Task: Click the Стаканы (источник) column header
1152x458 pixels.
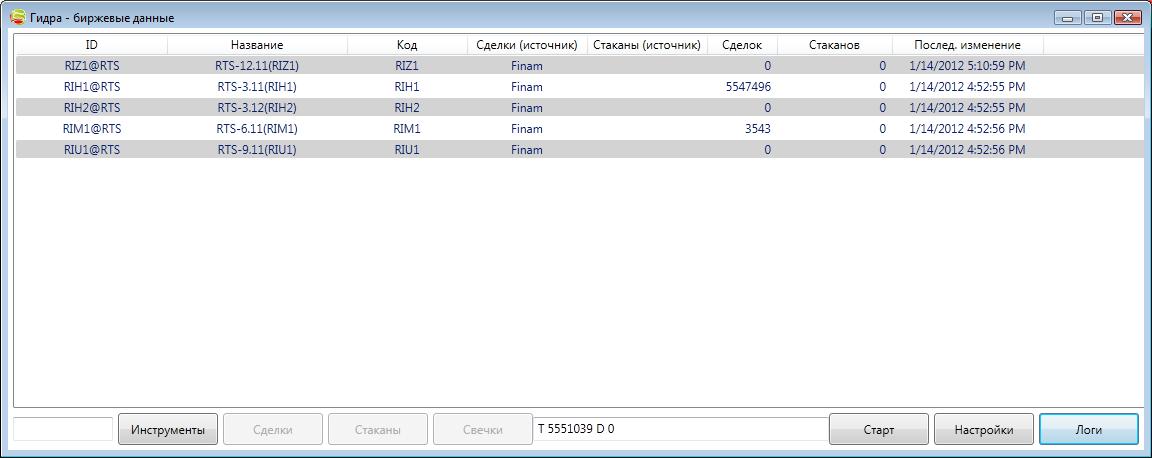Action: 647,45
